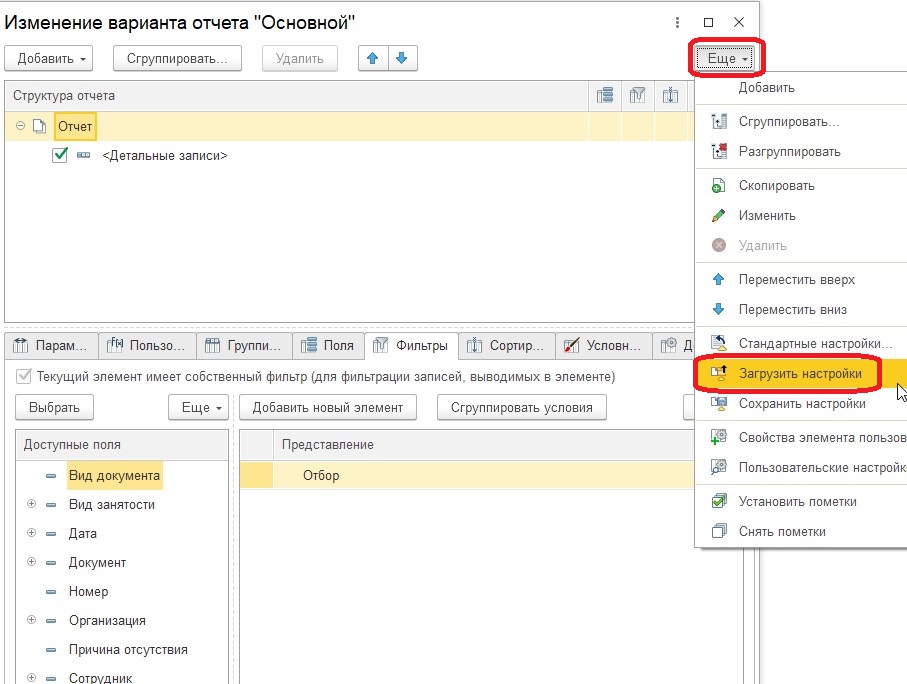Switch to the Пользо... tab
Image resolution: width=907 pixels, height=684 pixels.
click(x=147, y=345)
